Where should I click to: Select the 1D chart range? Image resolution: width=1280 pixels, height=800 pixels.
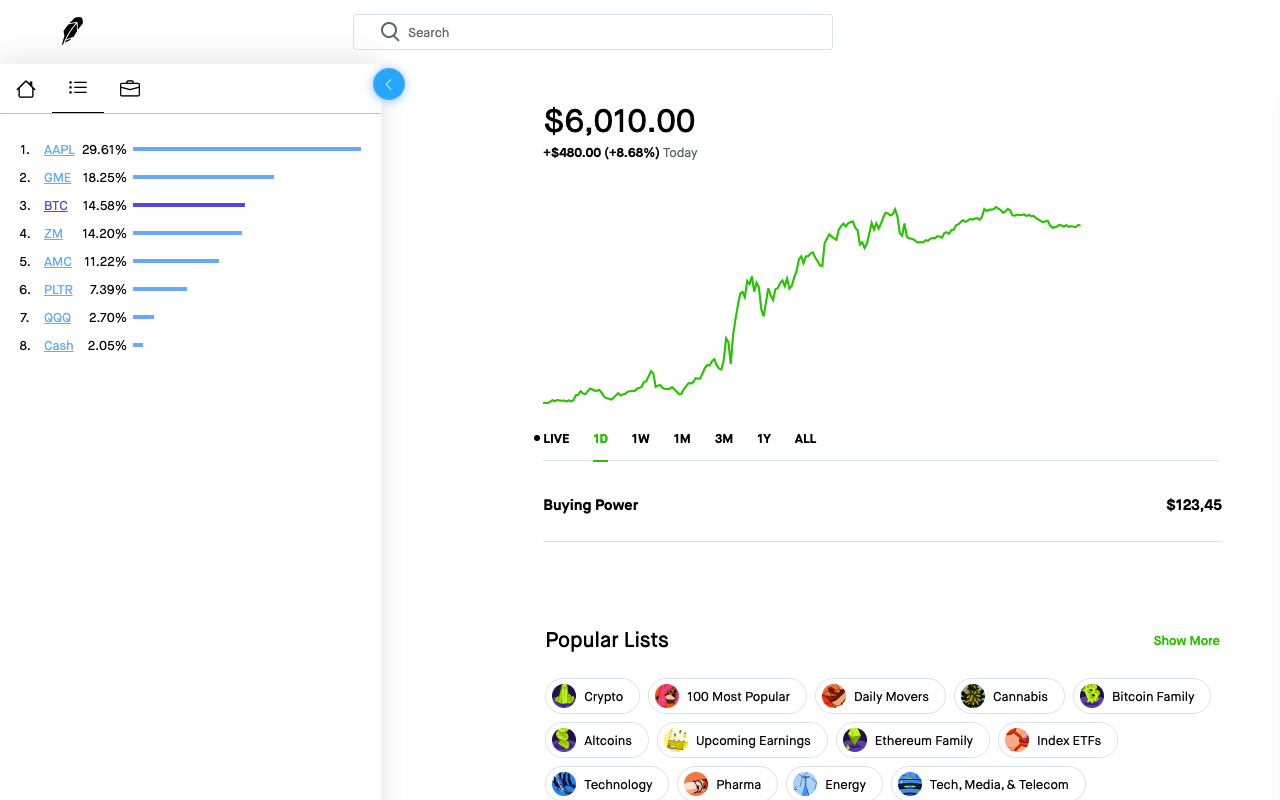point(600,439)
